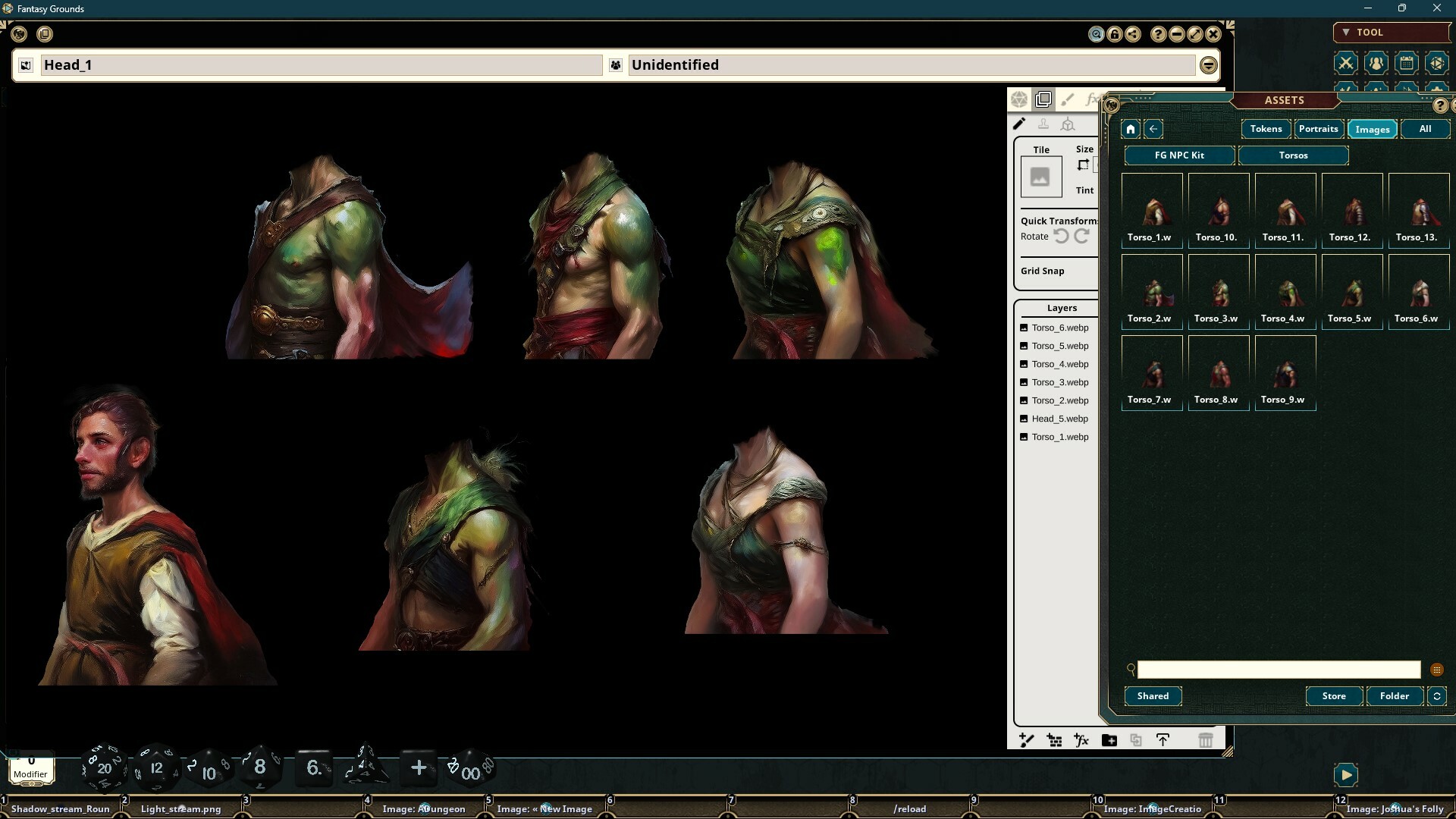Open the d20 dice panel tab above layers
The height and width of the screenshot is (819, 1456).
point(1020,99)
